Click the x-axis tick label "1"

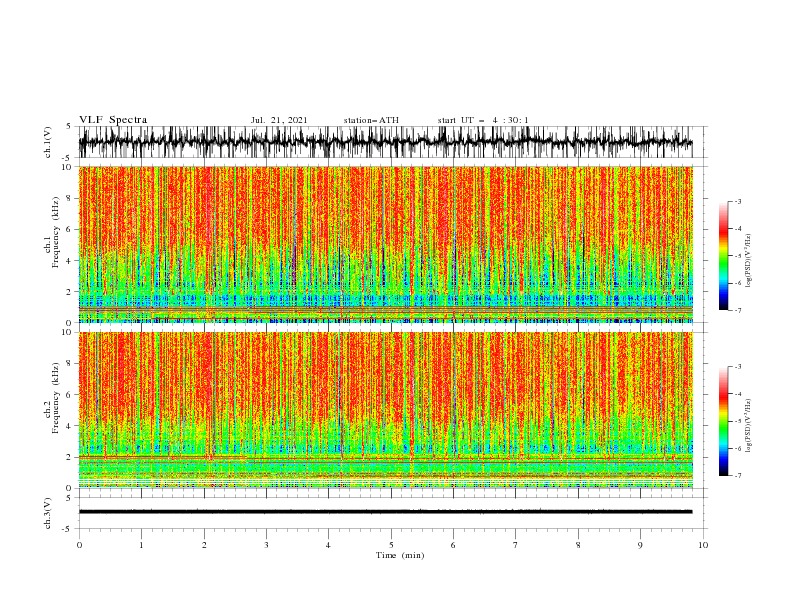coord(141,545)
